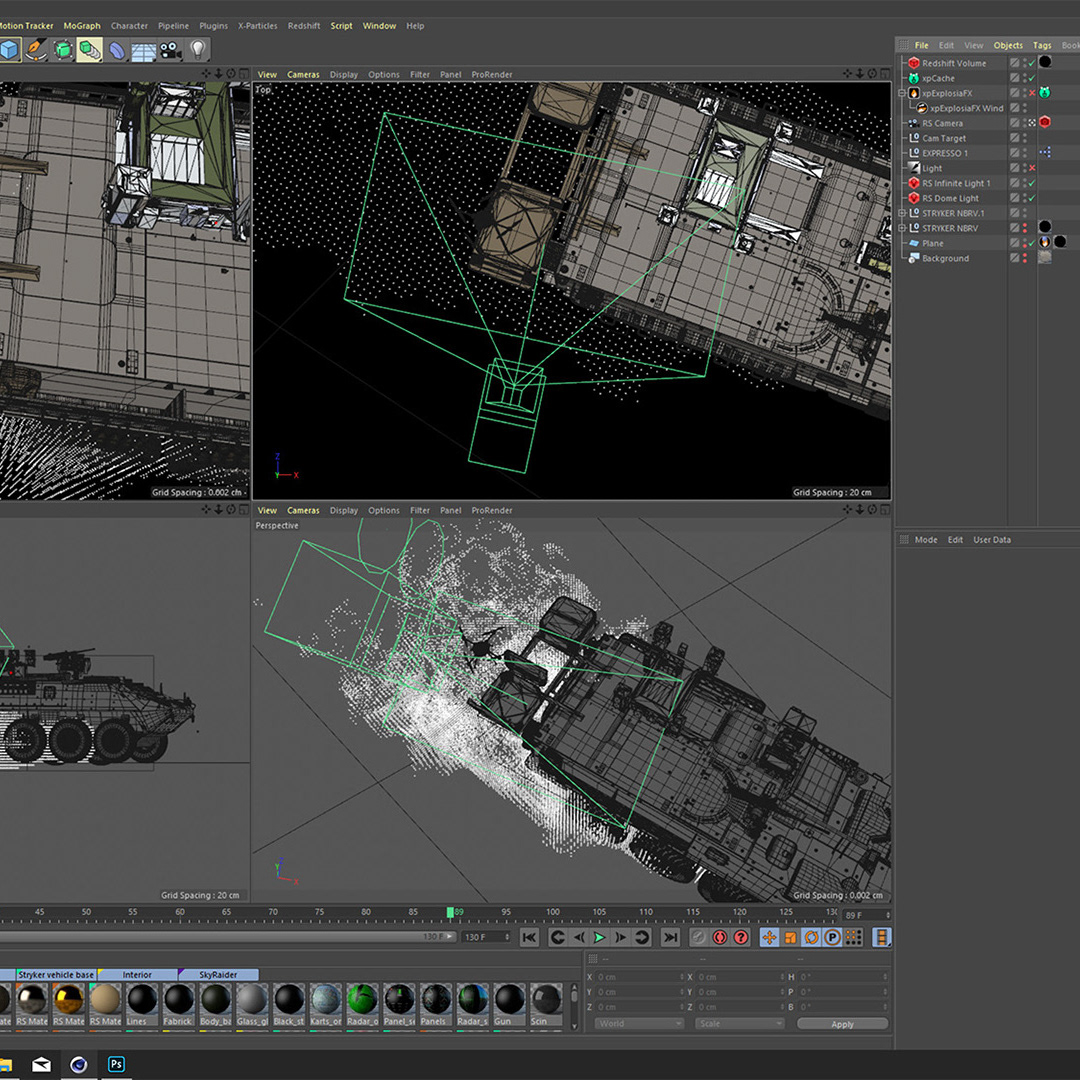Step to next frame
Image resolution: width=1080 pixels, height=1080 pixels.
(621, 937)
